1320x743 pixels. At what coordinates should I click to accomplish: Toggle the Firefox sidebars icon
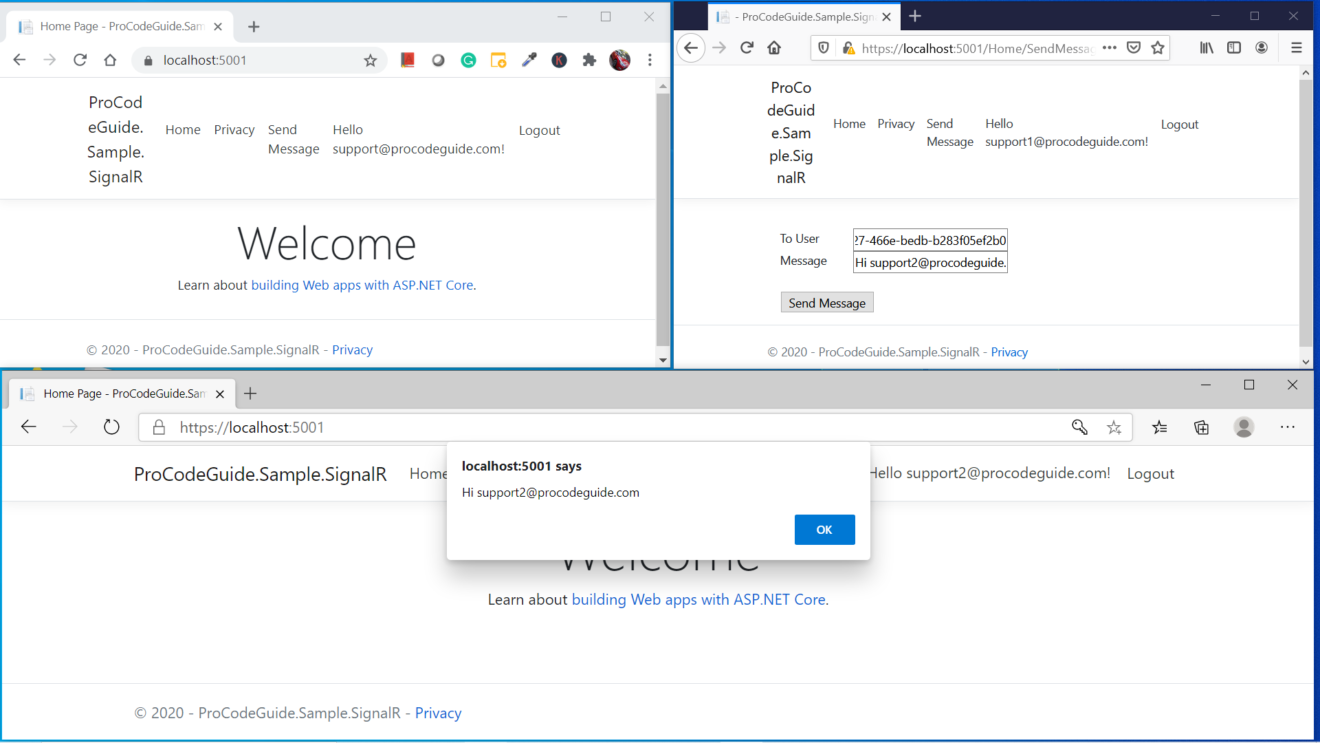(1234, 47)
